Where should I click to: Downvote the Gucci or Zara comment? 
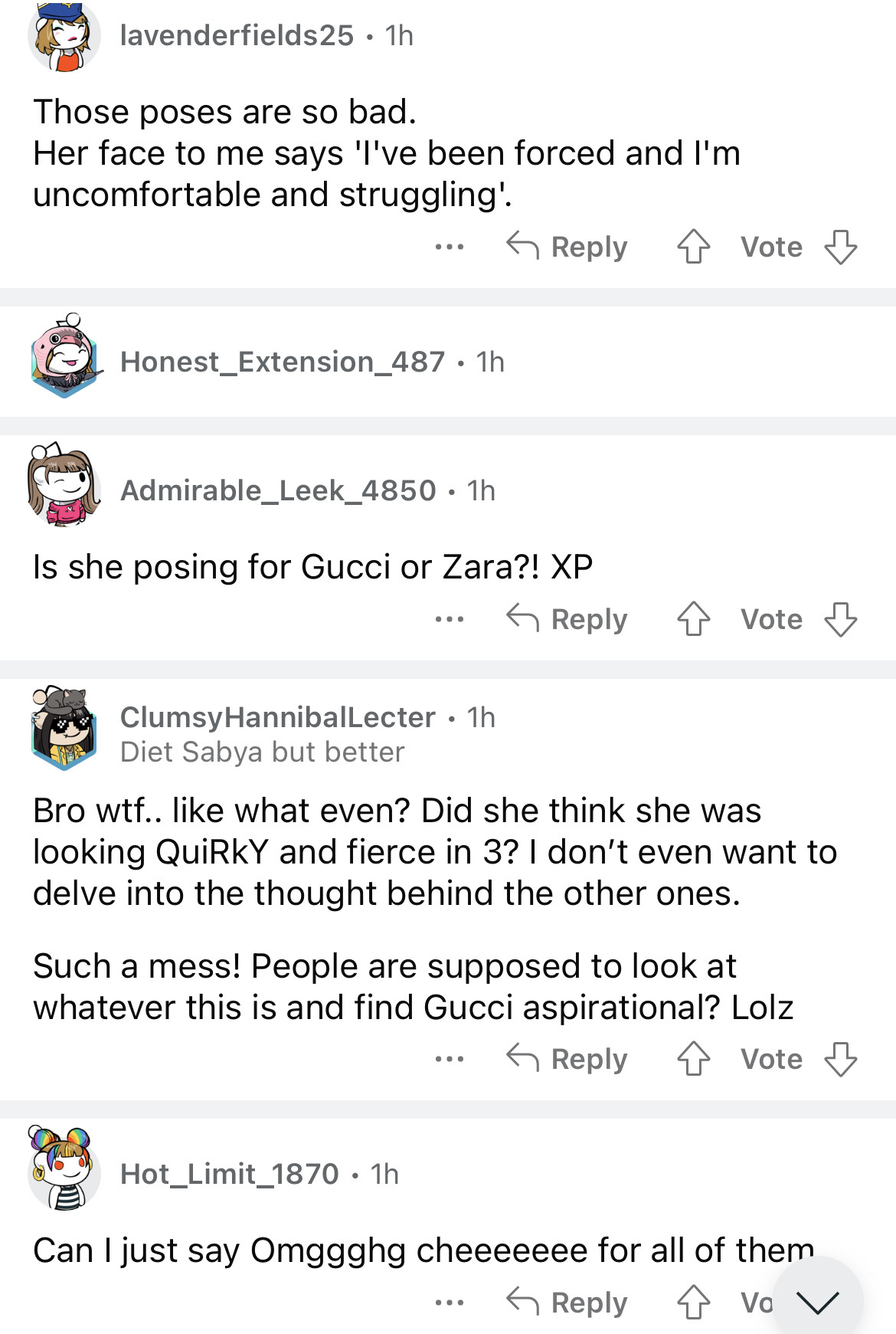tap(840, 619)
